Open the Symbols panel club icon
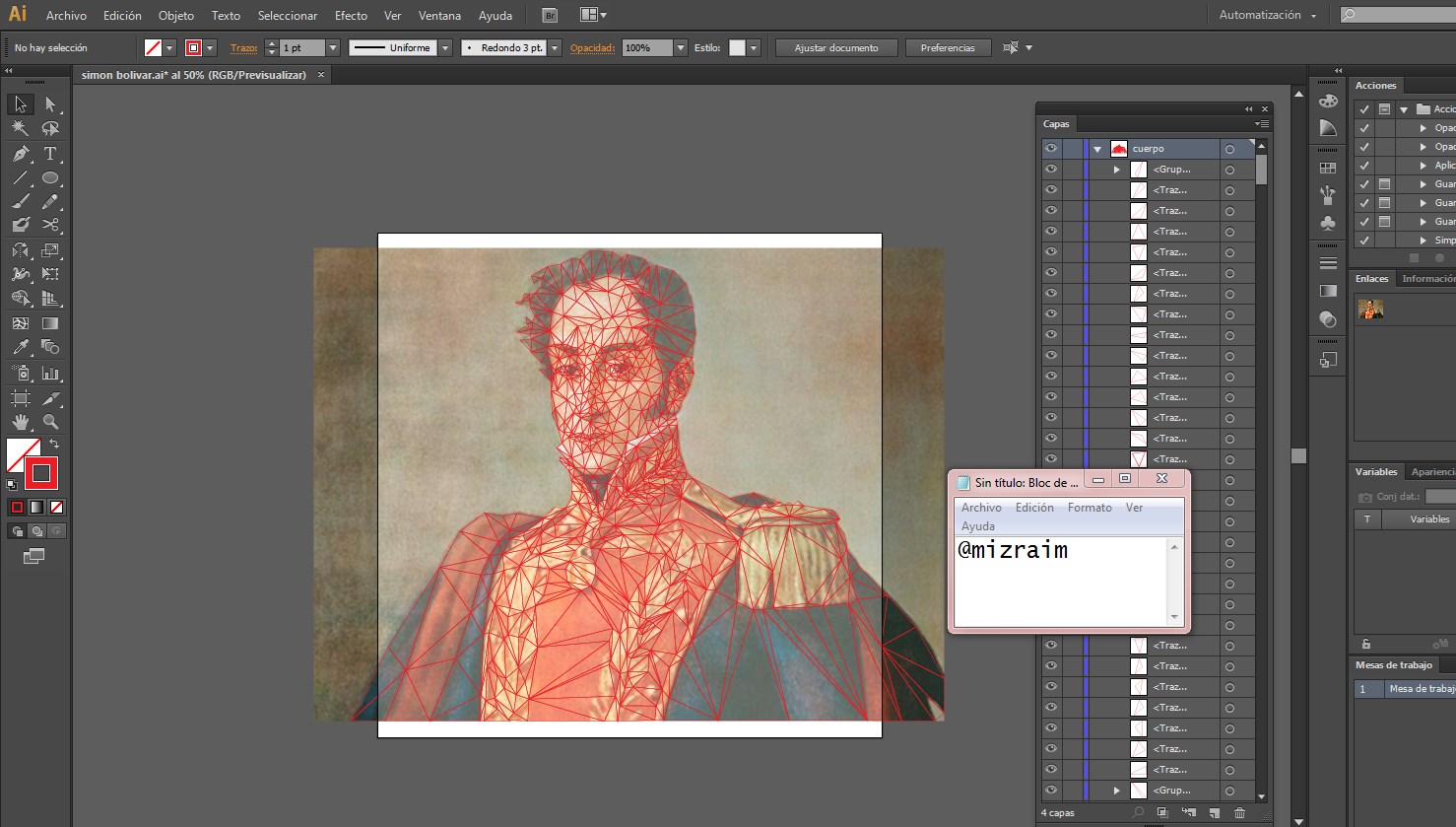The width and height of the screenshot is (1456, 827). click(1328, 224)
